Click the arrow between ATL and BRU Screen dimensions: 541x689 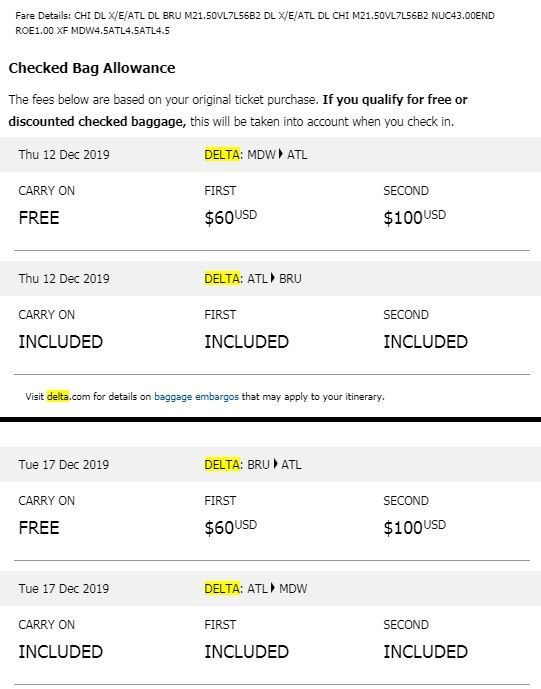coord(273,278)
